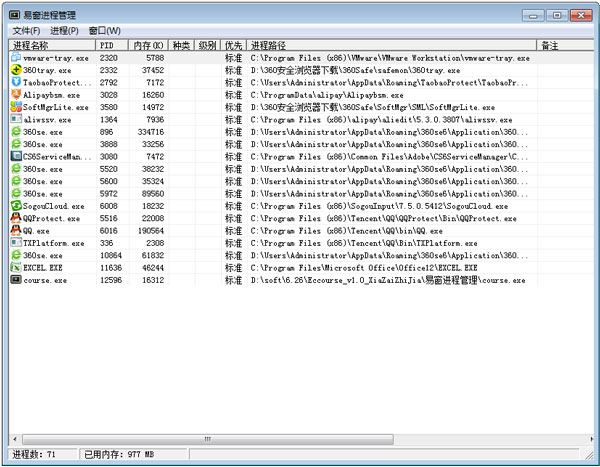Click the memory value 190564
600x467 pixels.
151,231
